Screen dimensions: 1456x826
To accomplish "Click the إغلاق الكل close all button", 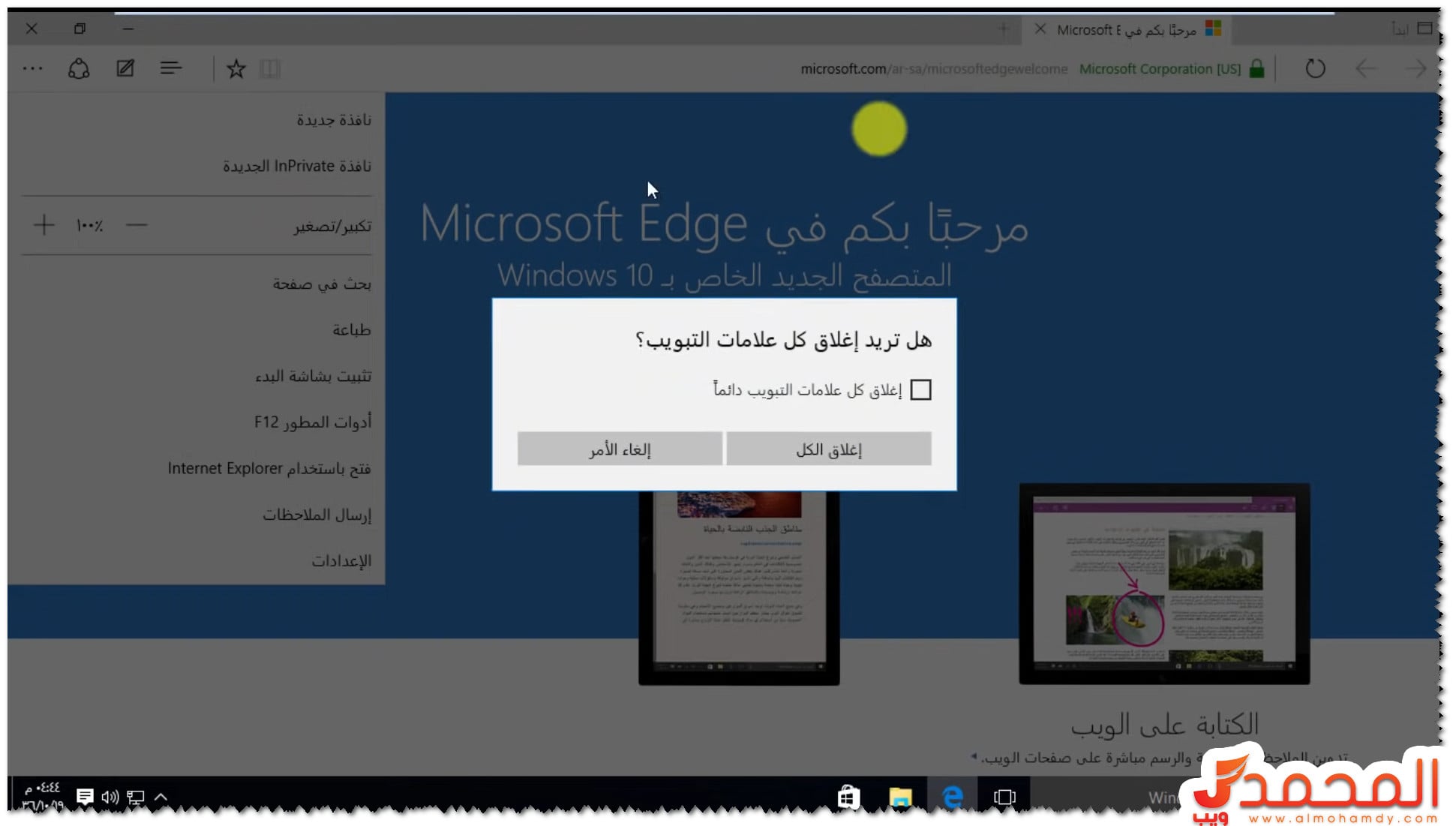I will [828, 449].
